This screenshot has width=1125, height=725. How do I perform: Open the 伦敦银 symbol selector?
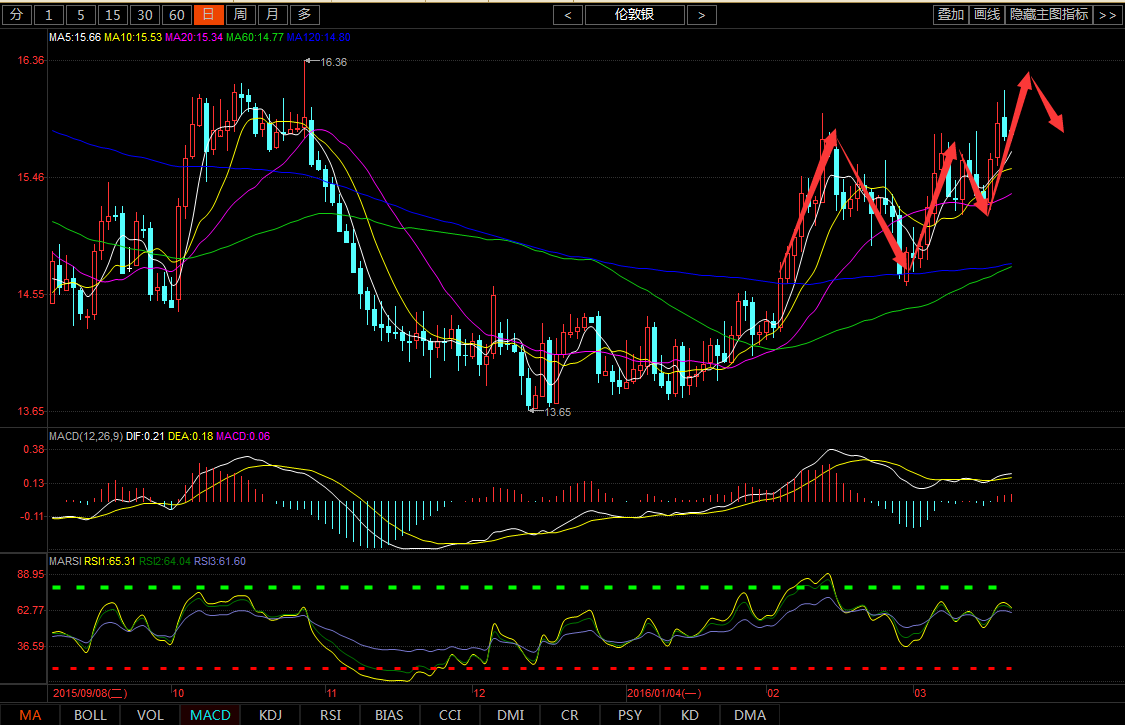(635, 14)
